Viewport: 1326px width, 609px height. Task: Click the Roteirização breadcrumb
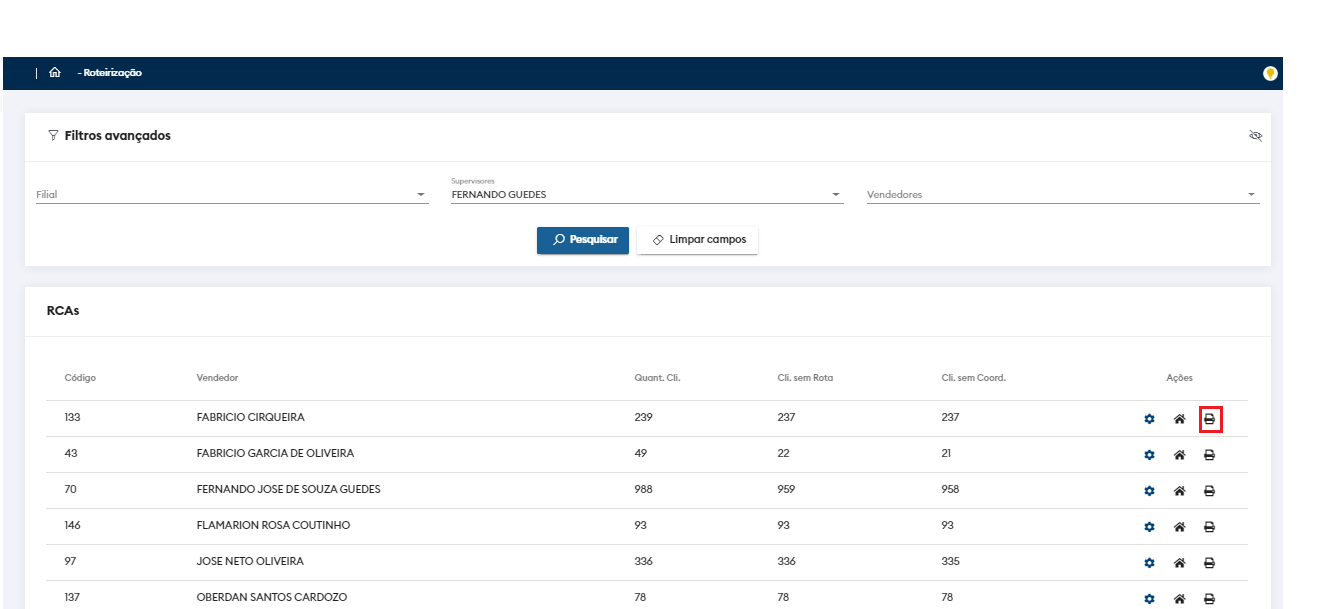[x=112, y=73]
